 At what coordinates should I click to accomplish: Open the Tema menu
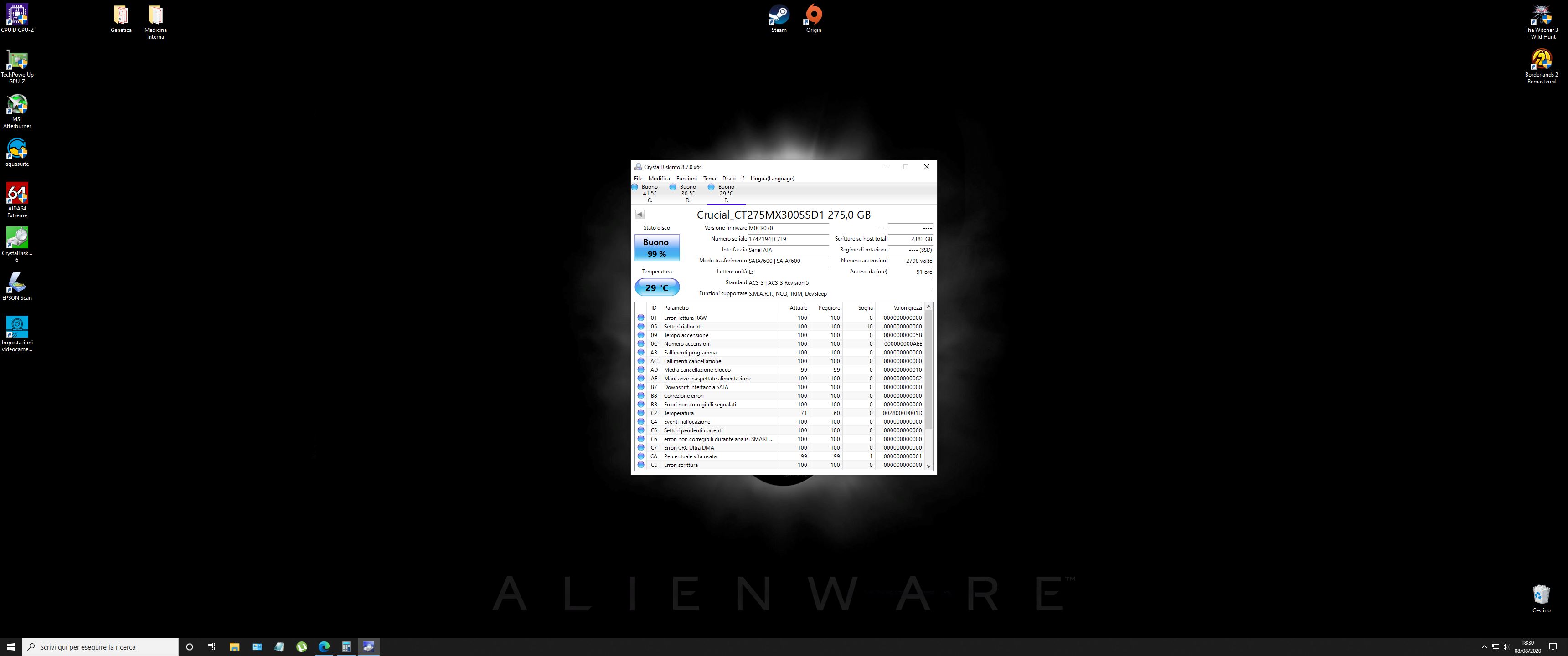point(709,178)
